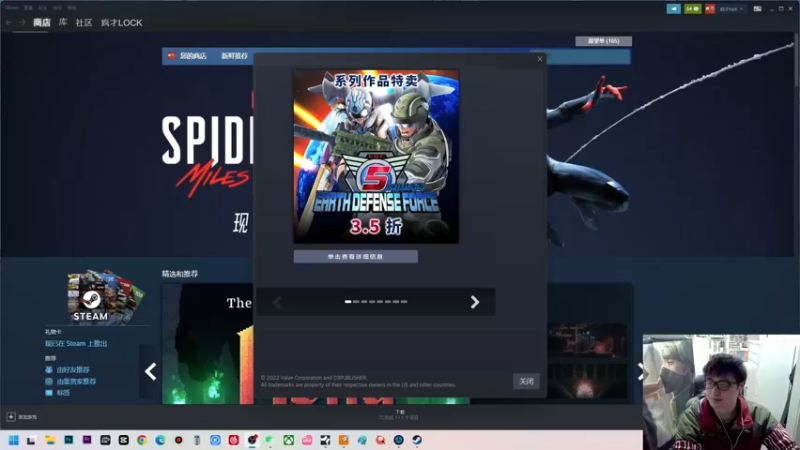This screenshot has height=450, width=800.
Task: Switch to Big Picture mode icon
Action: [x=758, y=9]
